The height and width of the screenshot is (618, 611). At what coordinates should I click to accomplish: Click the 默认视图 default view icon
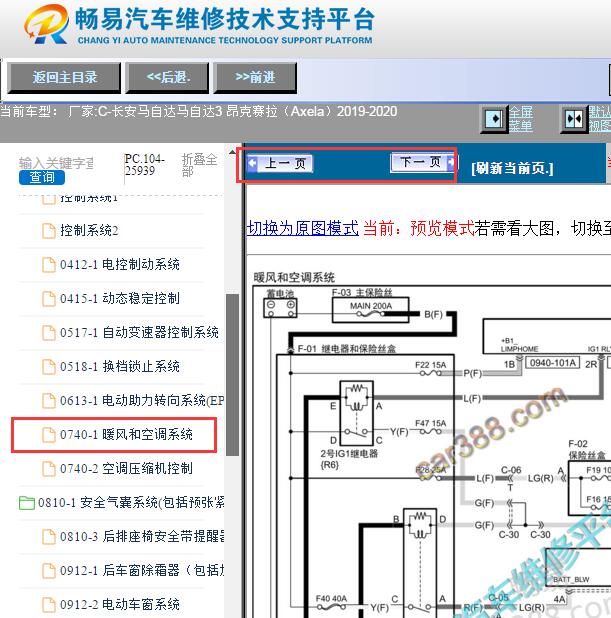click(x=574, y=119)
